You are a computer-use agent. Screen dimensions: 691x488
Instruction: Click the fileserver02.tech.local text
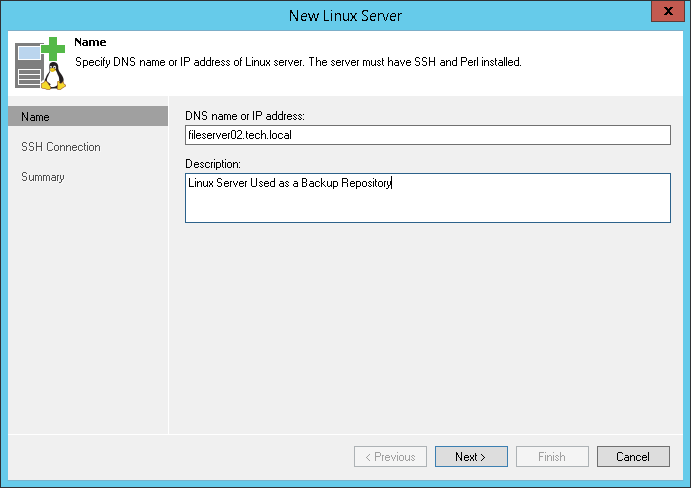tap(238, 135)
